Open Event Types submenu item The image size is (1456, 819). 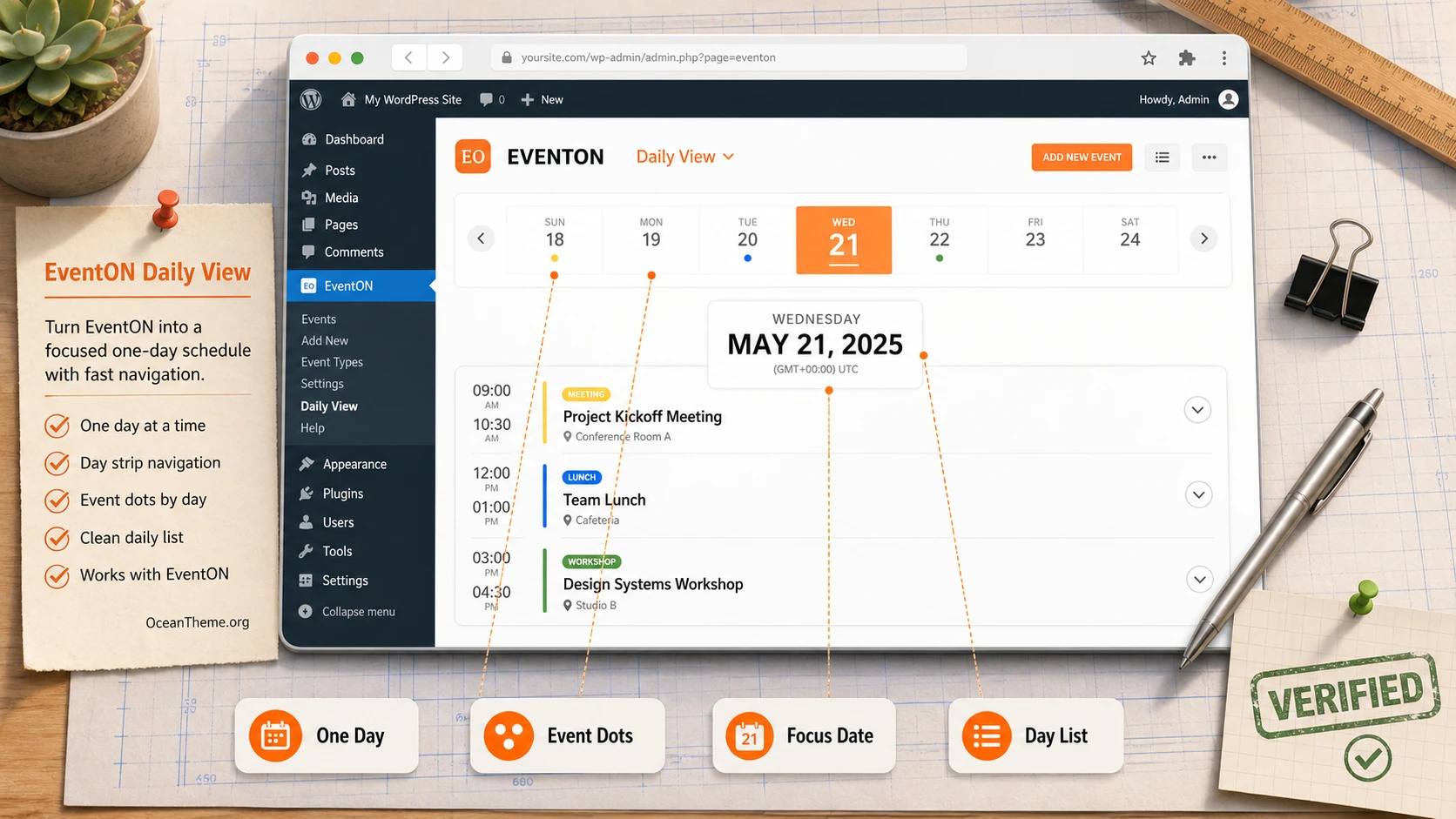point(332,362)
